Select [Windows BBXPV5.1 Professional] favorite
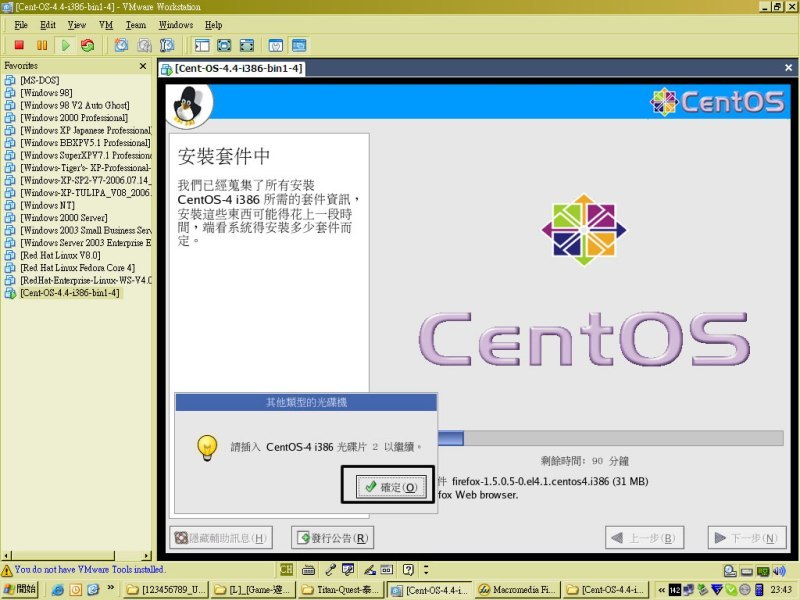This screenshot has width=800, height=600. coord(85,143)
